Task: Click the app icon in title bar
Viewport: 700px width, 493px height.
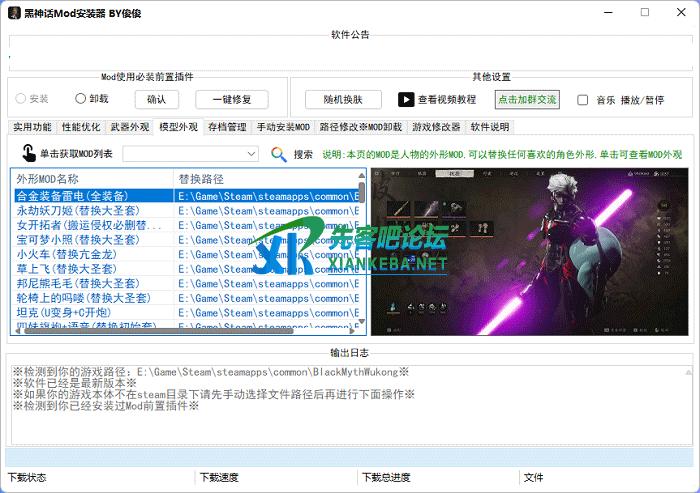Action: (x=14, y=13)
